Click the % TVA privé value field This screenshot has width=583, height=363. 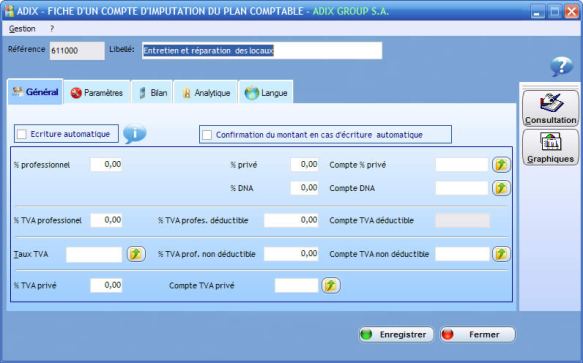[x=106, y=285]
